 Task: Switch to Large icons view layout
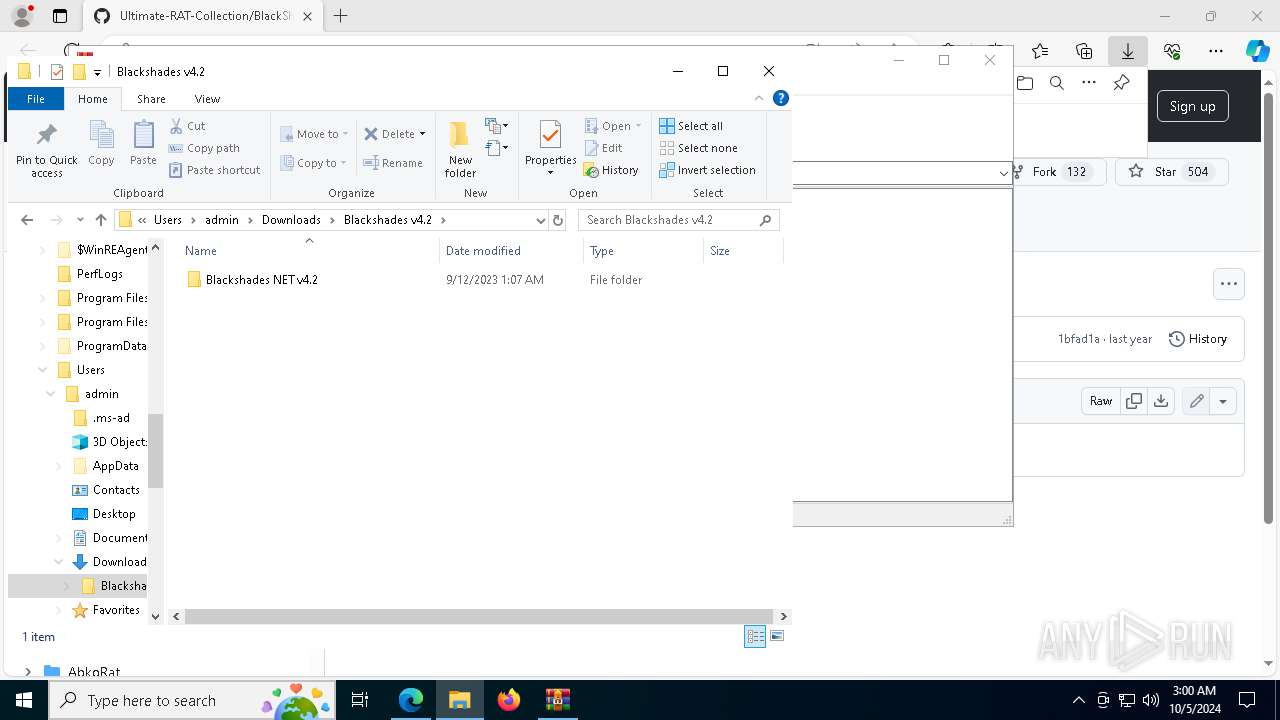[x=777, y=637]
